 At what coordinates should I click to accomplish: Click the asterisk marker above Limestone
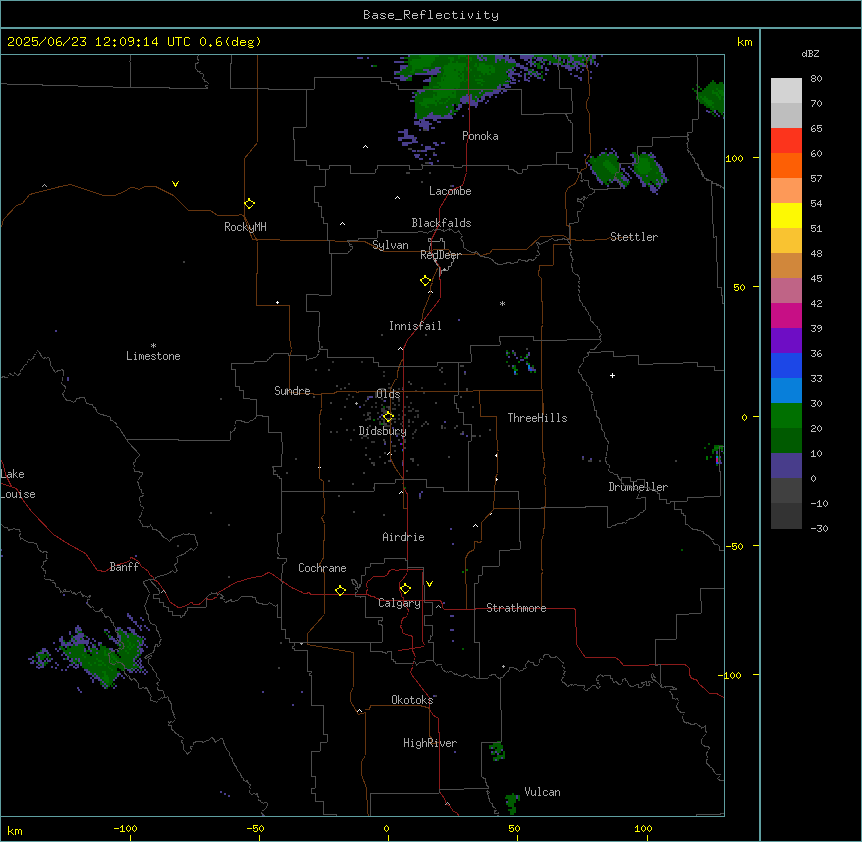(x=153, y=345)
